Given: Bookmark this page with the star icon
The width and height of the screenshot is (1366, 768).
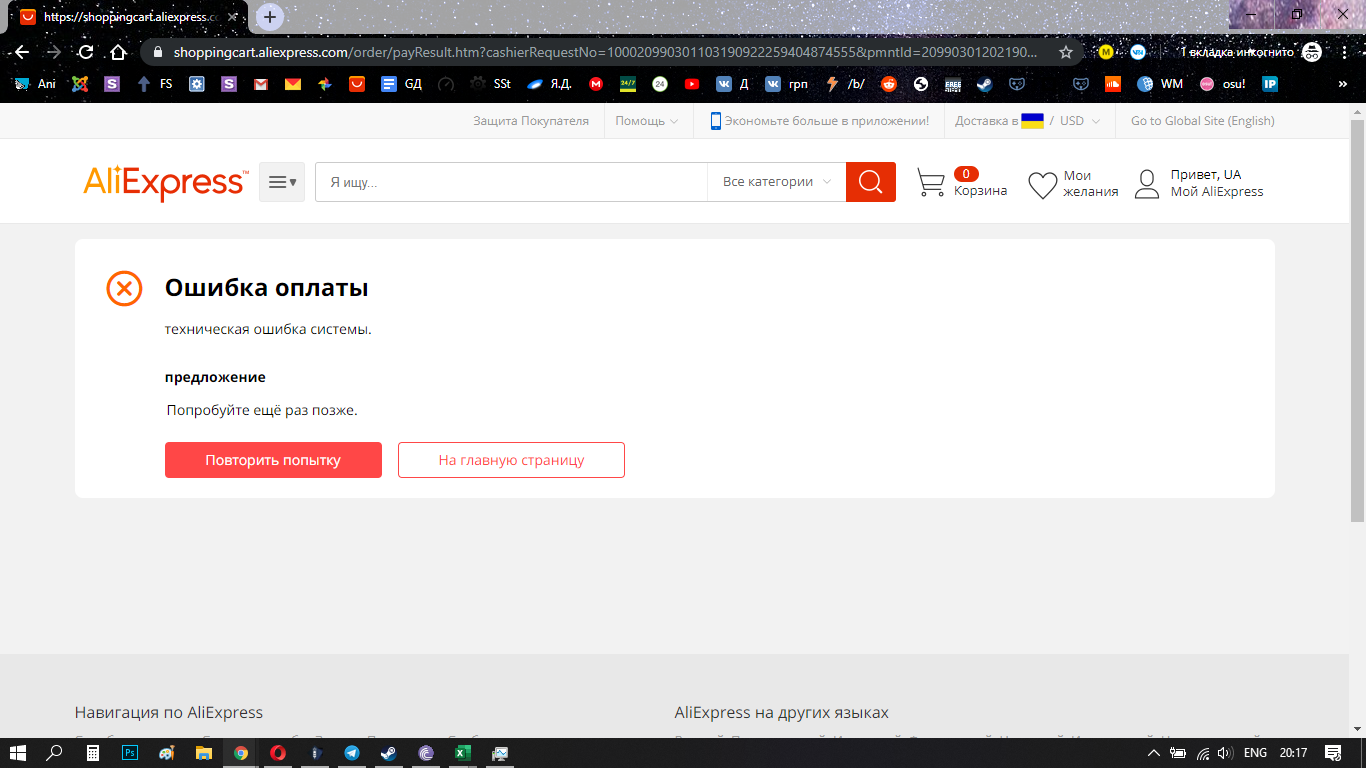Looking at the screenshot, I should (1066, 52).
